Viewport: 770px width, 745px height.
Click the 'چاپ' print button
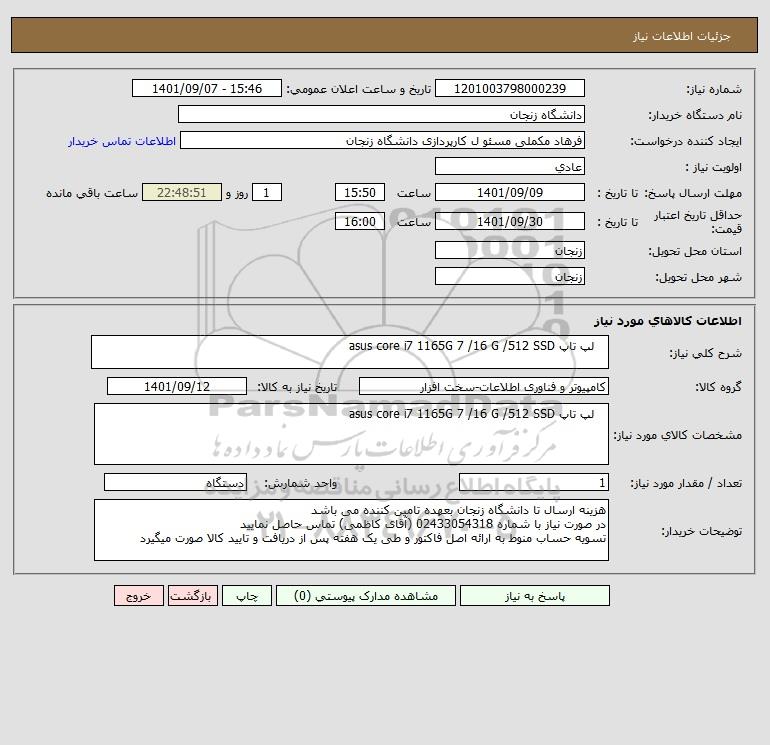pos(247,596)
